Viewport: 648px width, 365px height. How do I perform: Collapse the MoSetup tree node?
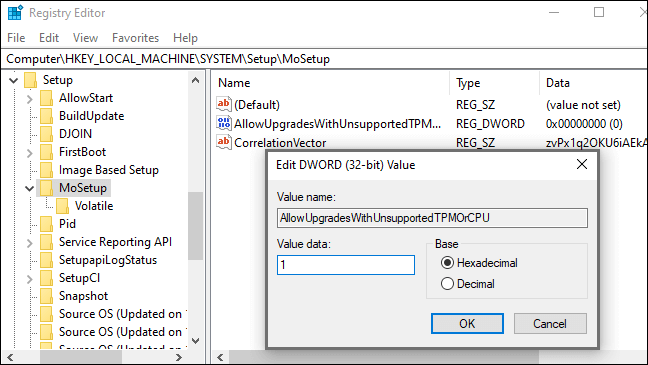click(29, 188)
